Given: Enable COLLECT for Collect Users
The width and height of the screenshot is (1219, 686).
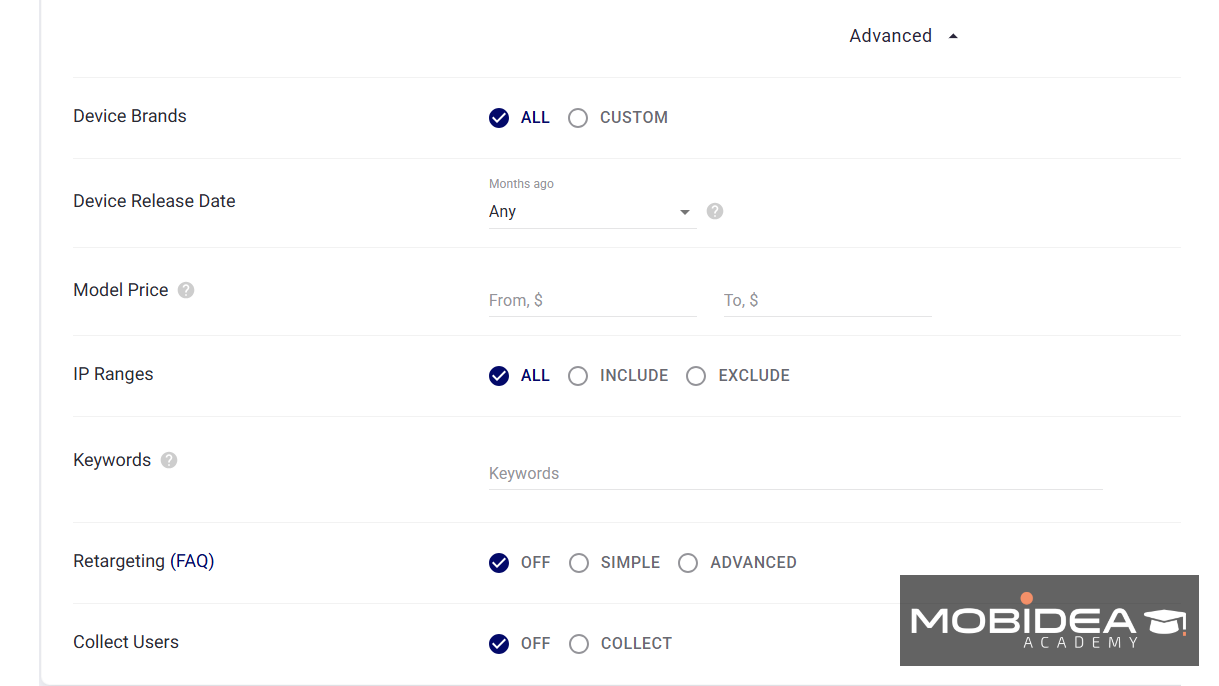Looking at the screenshot, I should pyautogui.click(x=579, y=644).
